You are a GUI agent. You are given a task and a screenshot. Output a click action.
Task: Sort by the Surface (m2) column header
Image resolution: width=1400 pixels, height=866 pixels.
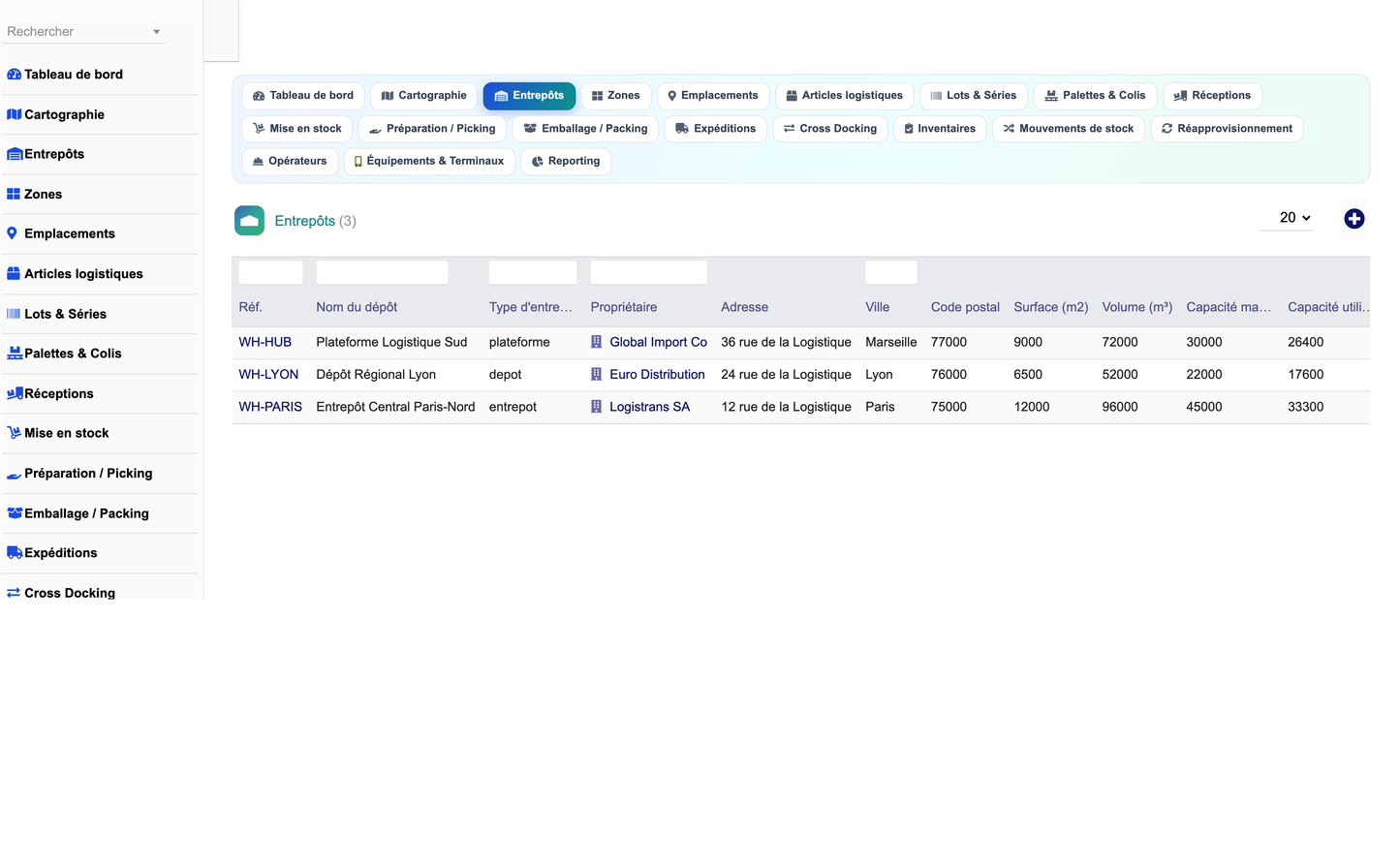tap(1051, 307)
